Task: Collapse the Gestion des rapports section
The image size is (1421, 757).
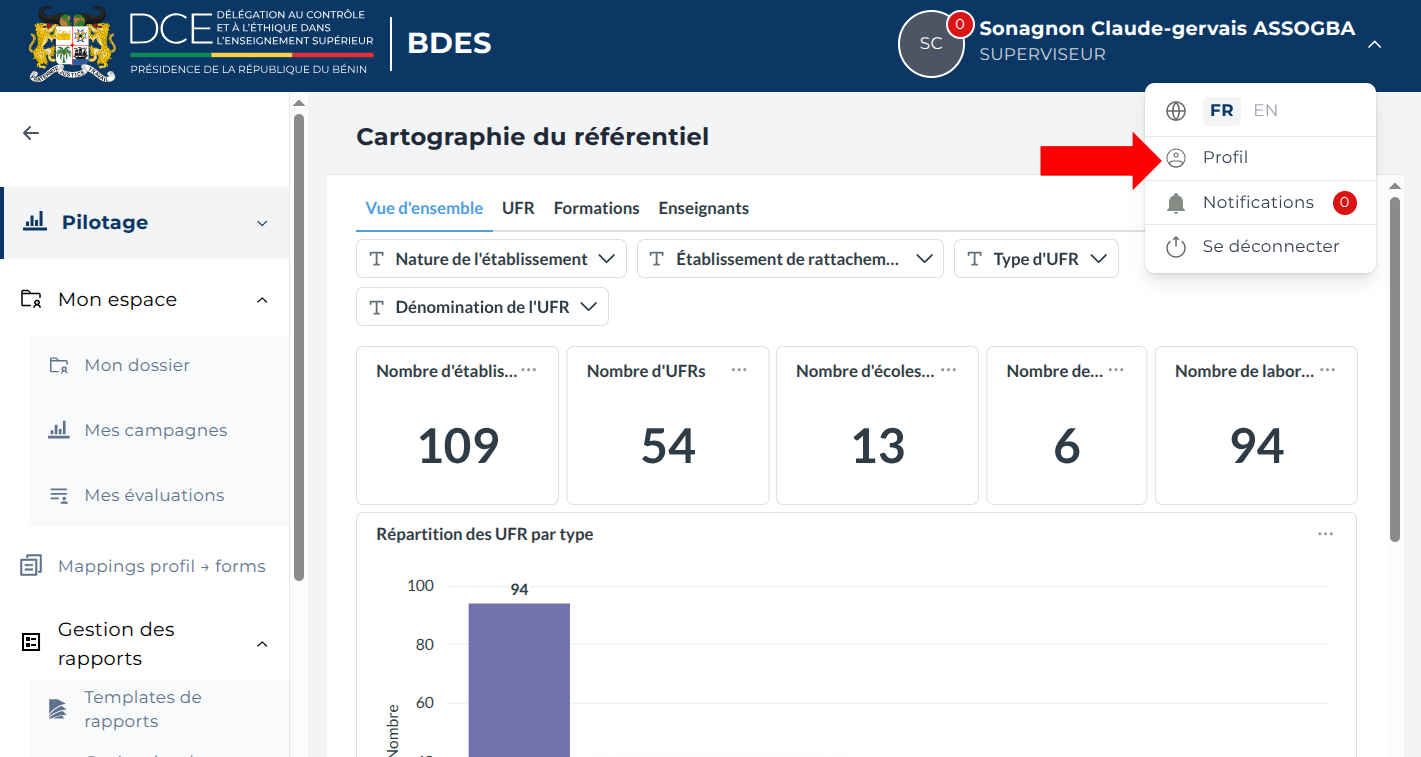Action: [263, 644]
